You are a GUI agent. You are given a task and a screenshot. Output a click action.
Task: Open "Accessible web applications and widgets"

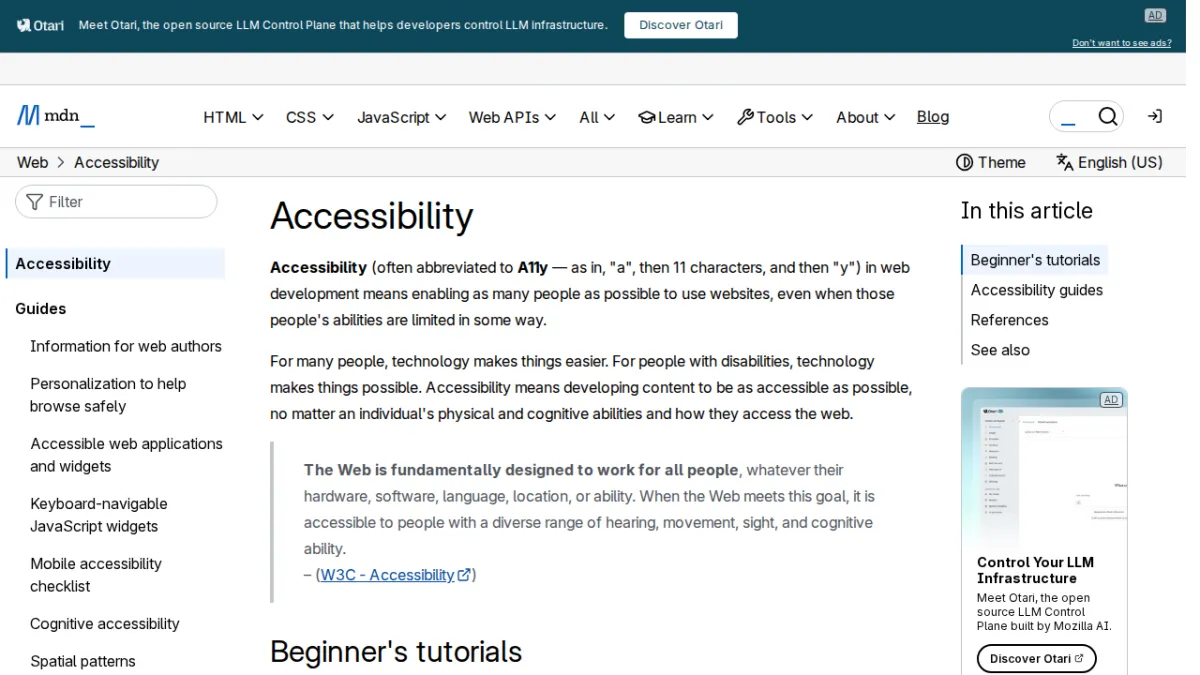click(126, 455)
